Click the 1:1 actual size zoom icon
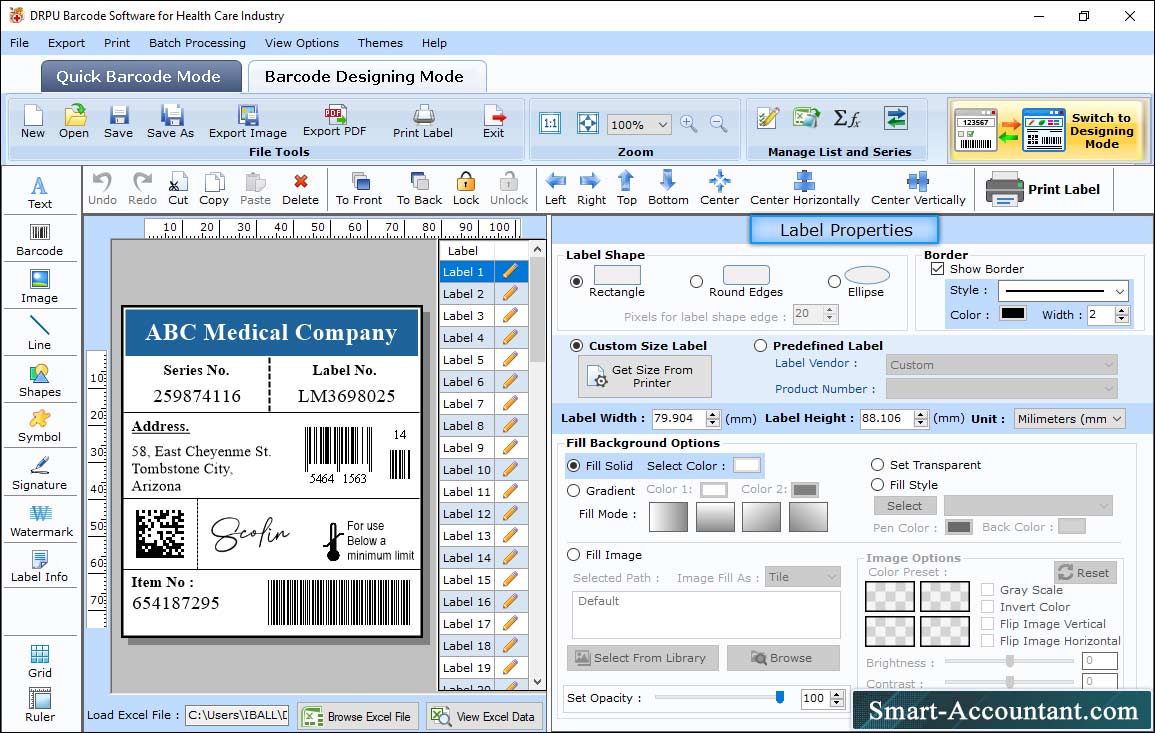This screenshot has width=1155, height=733. pyautogui.click(x=550, y=123)
